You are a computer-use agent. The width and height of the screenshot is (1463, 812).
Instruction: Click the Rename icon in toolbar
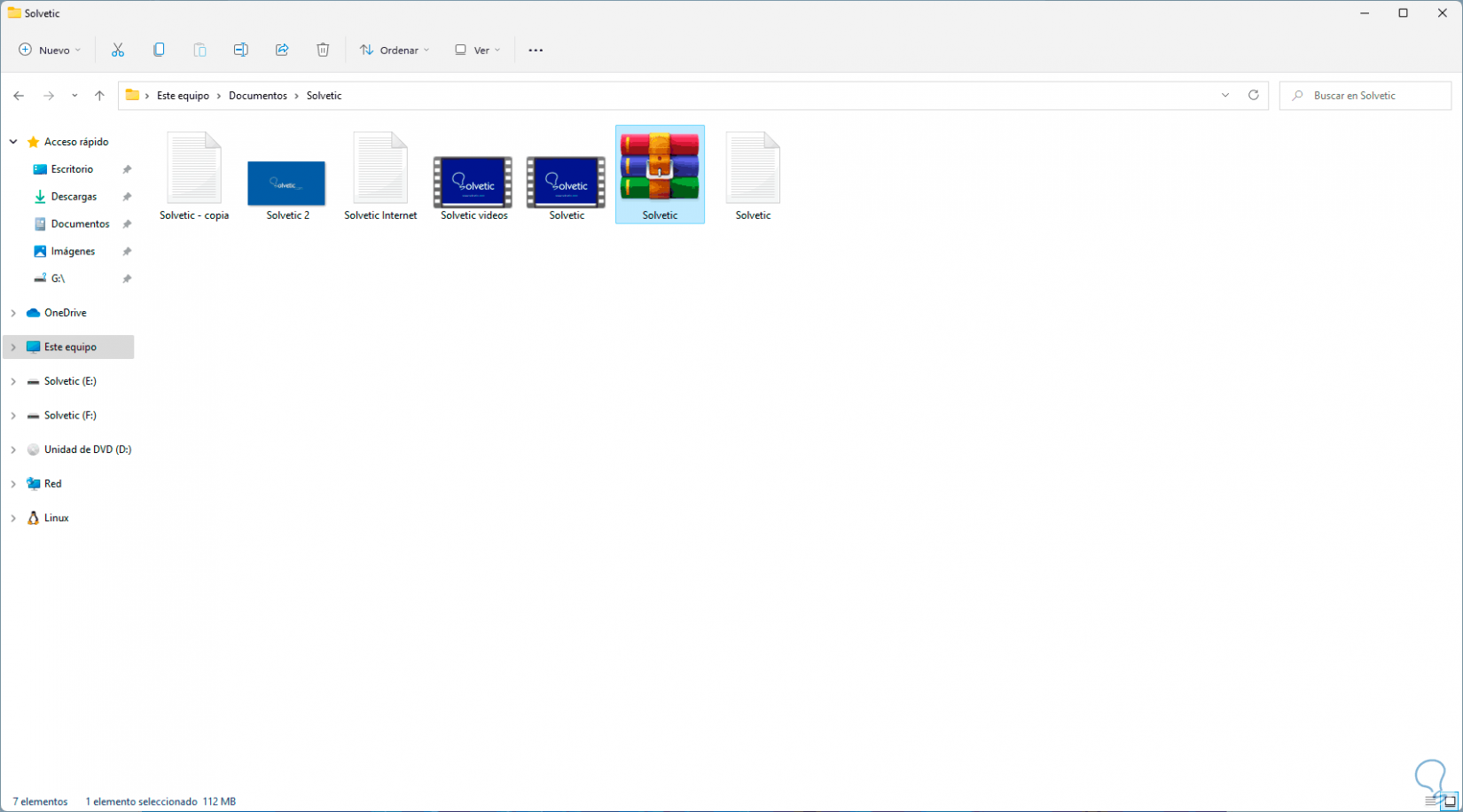coord(240,50)
